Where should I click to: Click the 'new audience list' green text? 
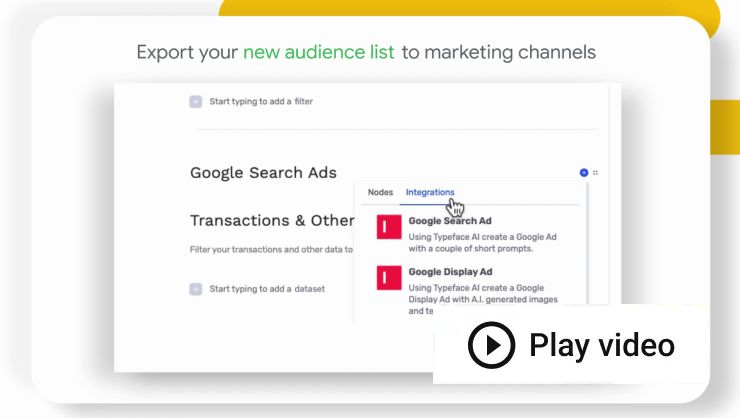tap(319, 52)
